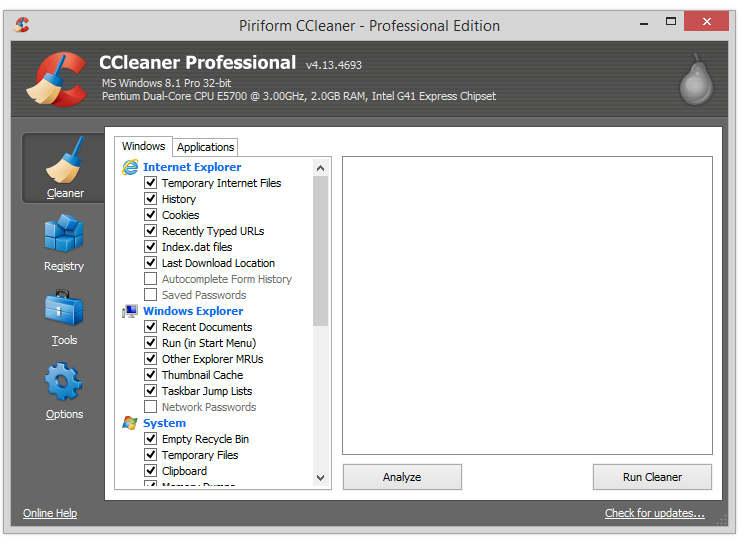Enable Autocomplete Form History

[x=151, y=279]
